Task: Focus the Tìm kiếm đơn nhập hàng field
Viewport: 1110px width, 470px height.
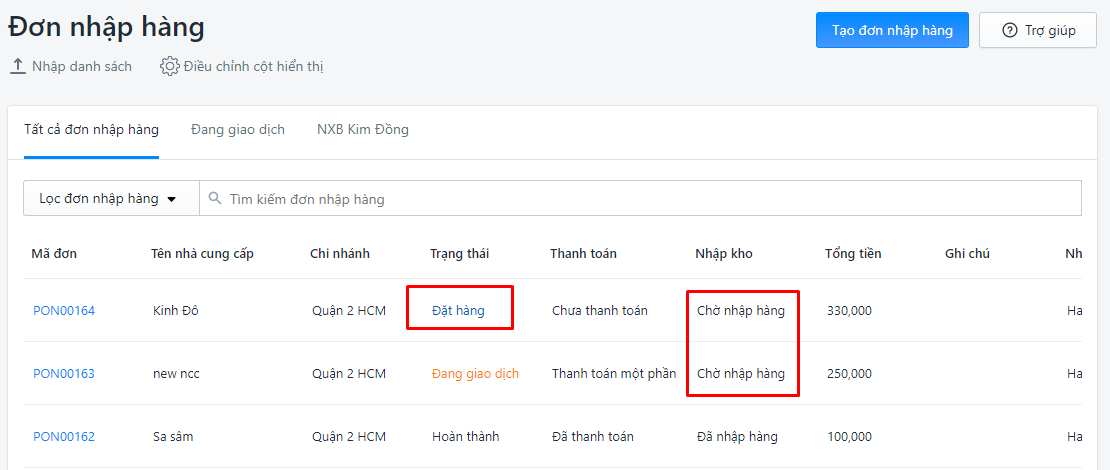Action: coord(641,198)
